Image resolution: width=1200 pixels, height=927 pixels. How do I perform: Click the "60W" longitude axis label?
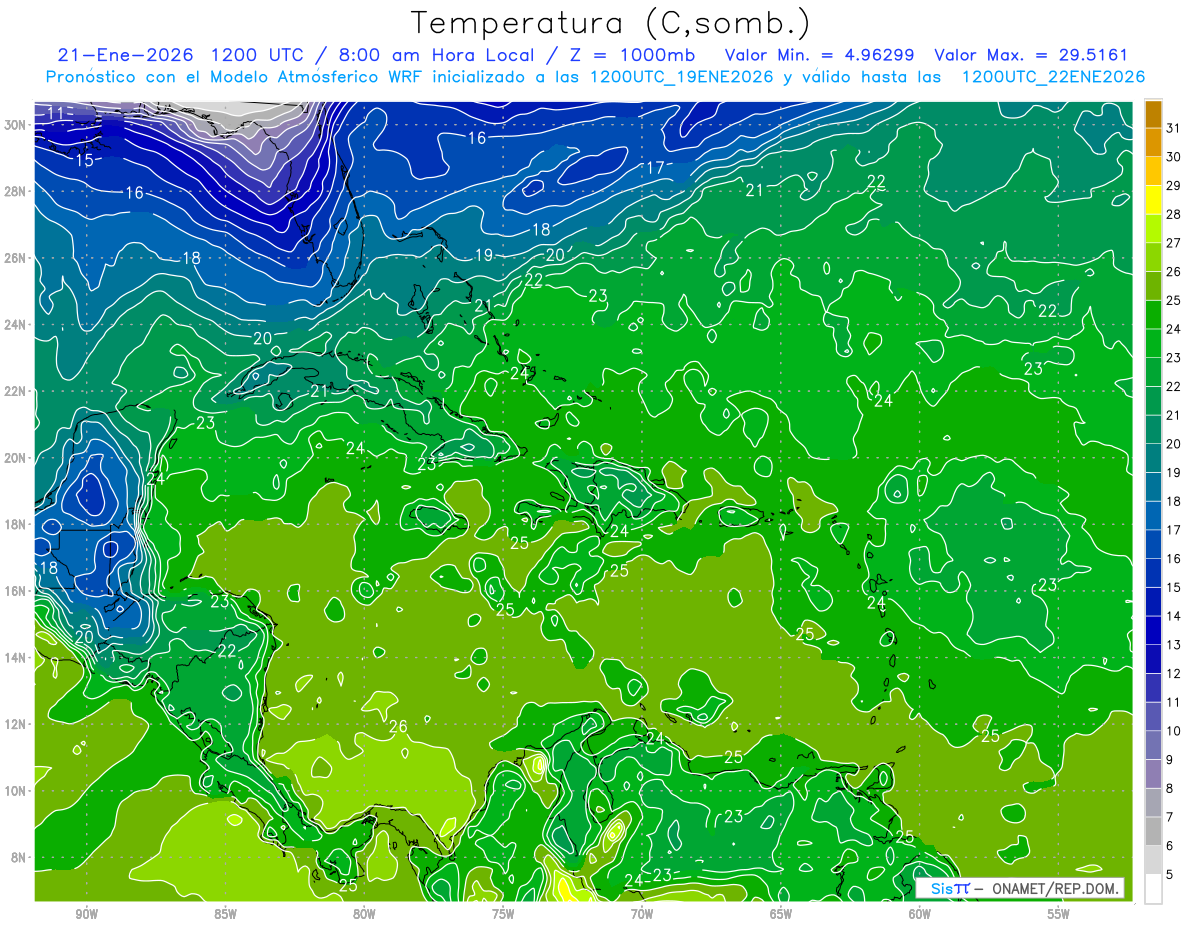(920, 914)
